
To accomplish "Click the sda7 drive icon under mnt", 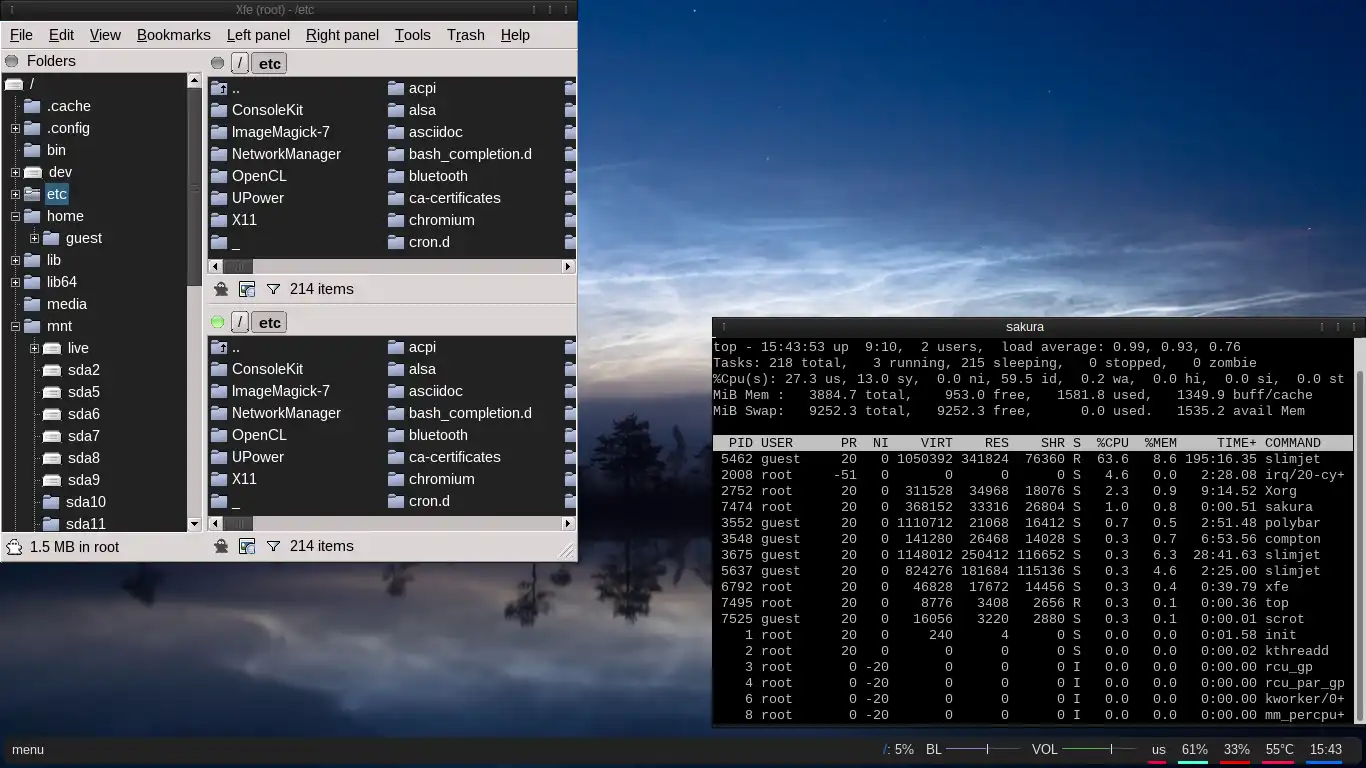I will point(52,436).
